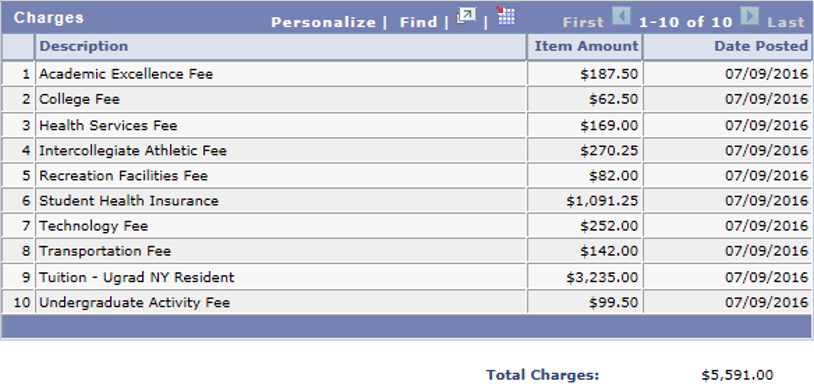Select the Technology Fee row
Screen dimensions: 814x389
406,226
